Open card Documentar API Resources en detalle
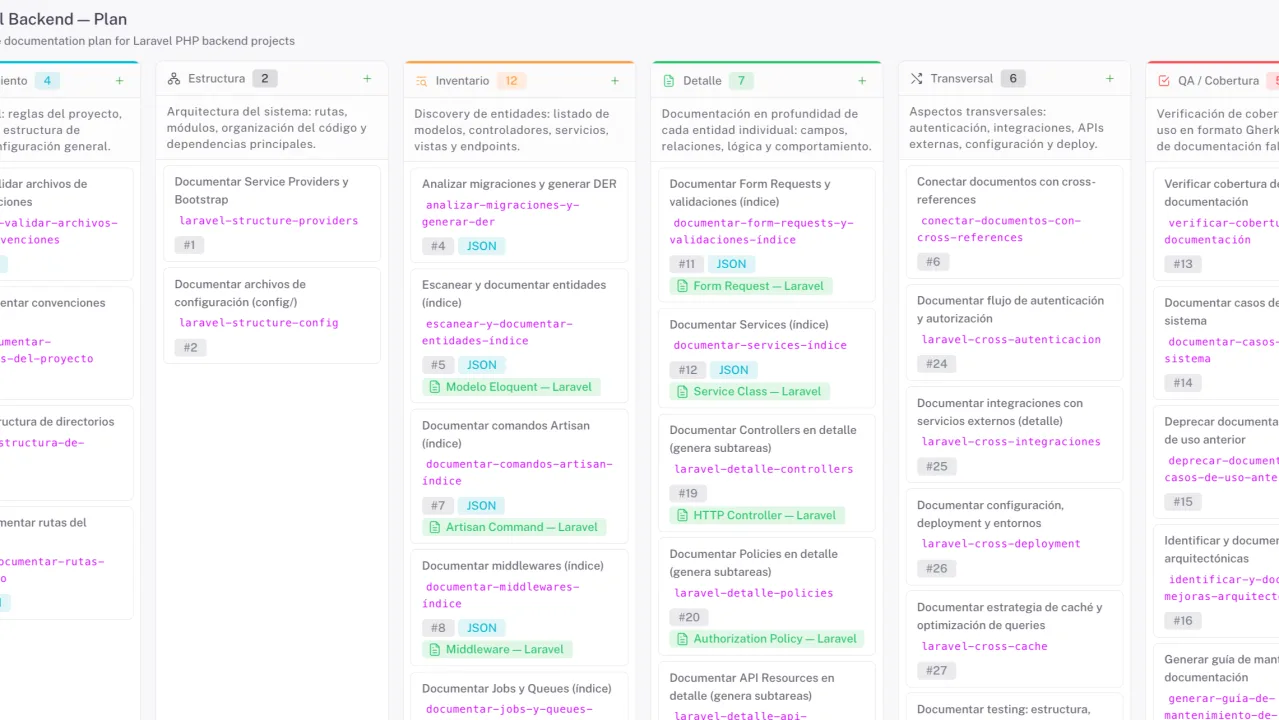 click(x=767, y=691)
